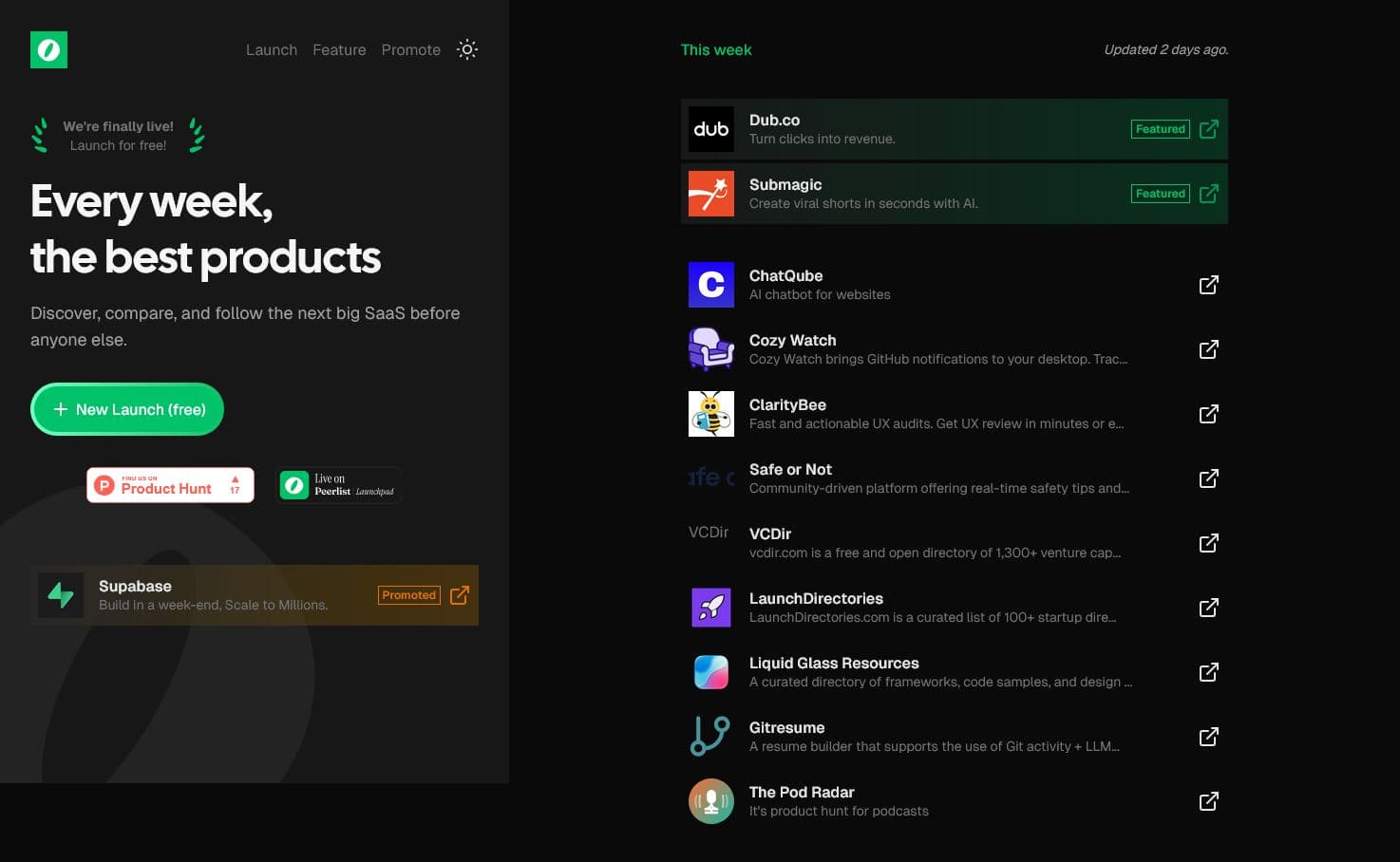Click the Liquid Glass Resources icon
Viewport: 1400px width, 862px height.
pos(710,671)
